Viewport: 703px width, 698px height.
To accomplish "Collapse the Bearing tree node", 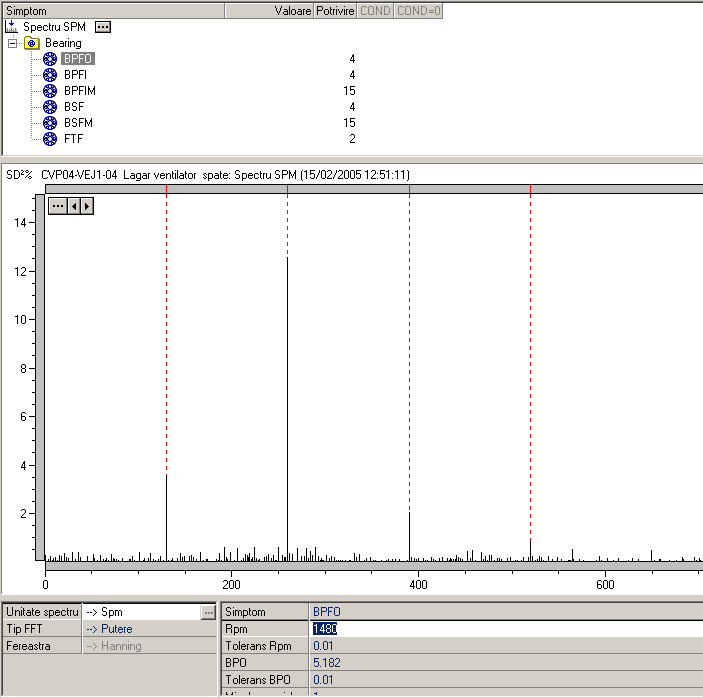I will pos(12,43).
